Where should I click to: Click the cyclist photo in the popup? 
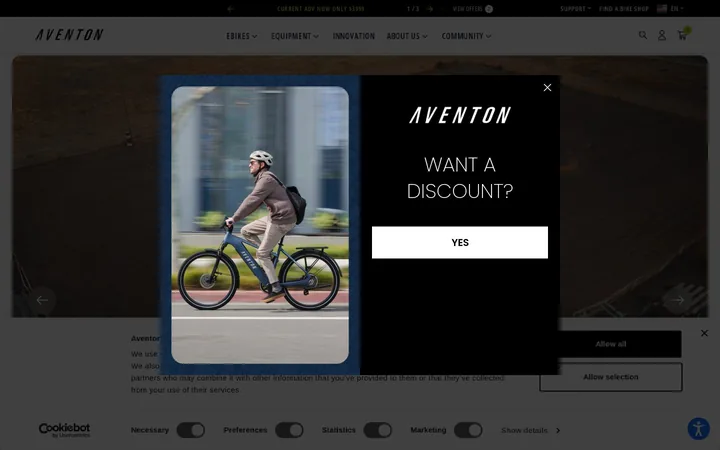(x=260, y=225)
